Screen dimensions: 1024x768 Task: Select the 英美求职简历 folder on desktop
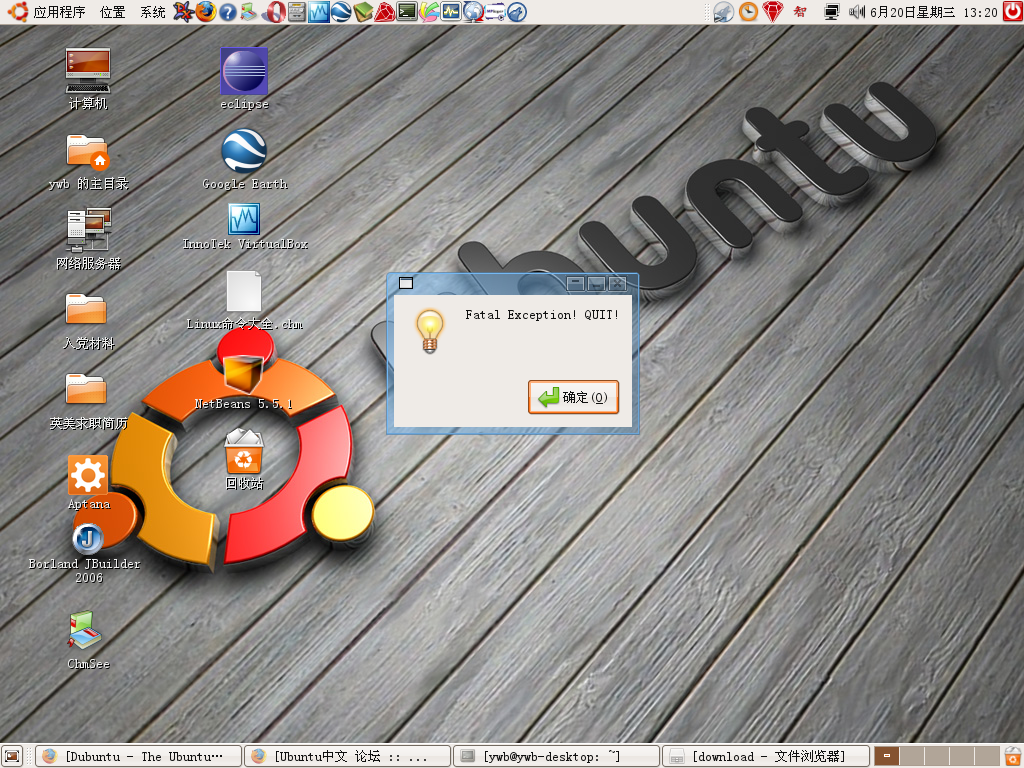(x=88, y=401)
